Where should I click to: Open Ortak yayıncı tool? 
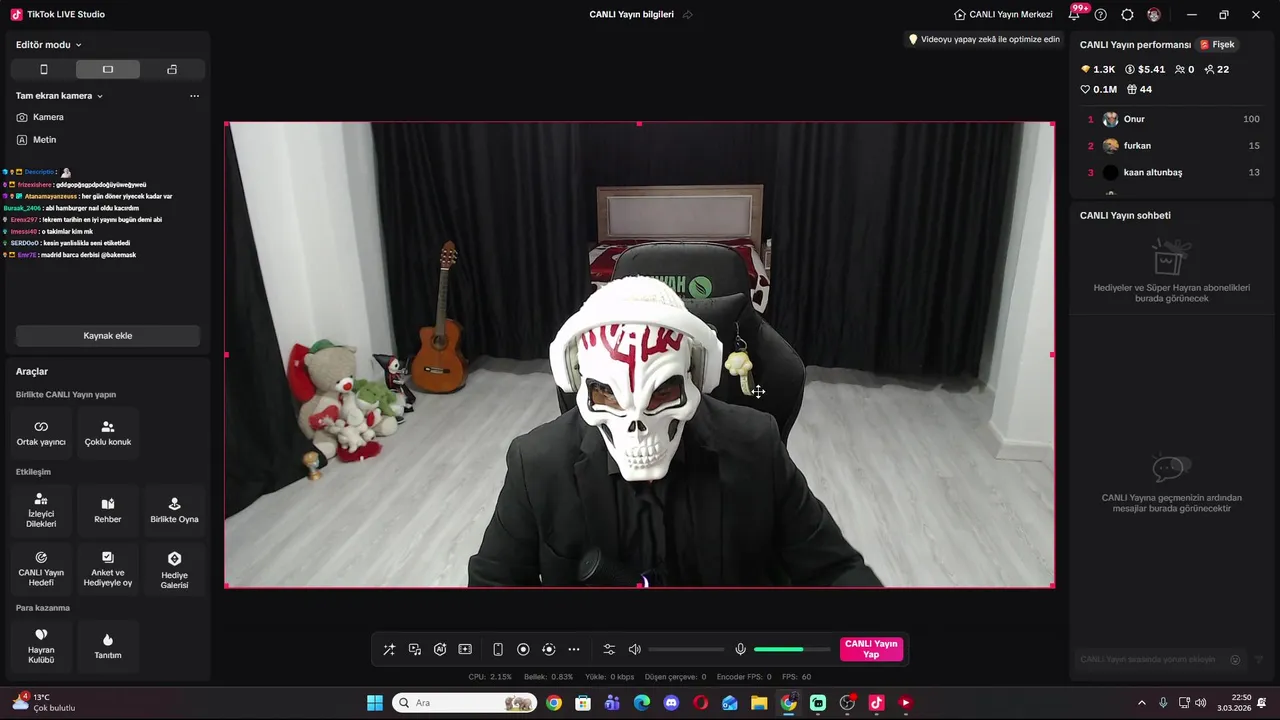[x=41, y=433]
